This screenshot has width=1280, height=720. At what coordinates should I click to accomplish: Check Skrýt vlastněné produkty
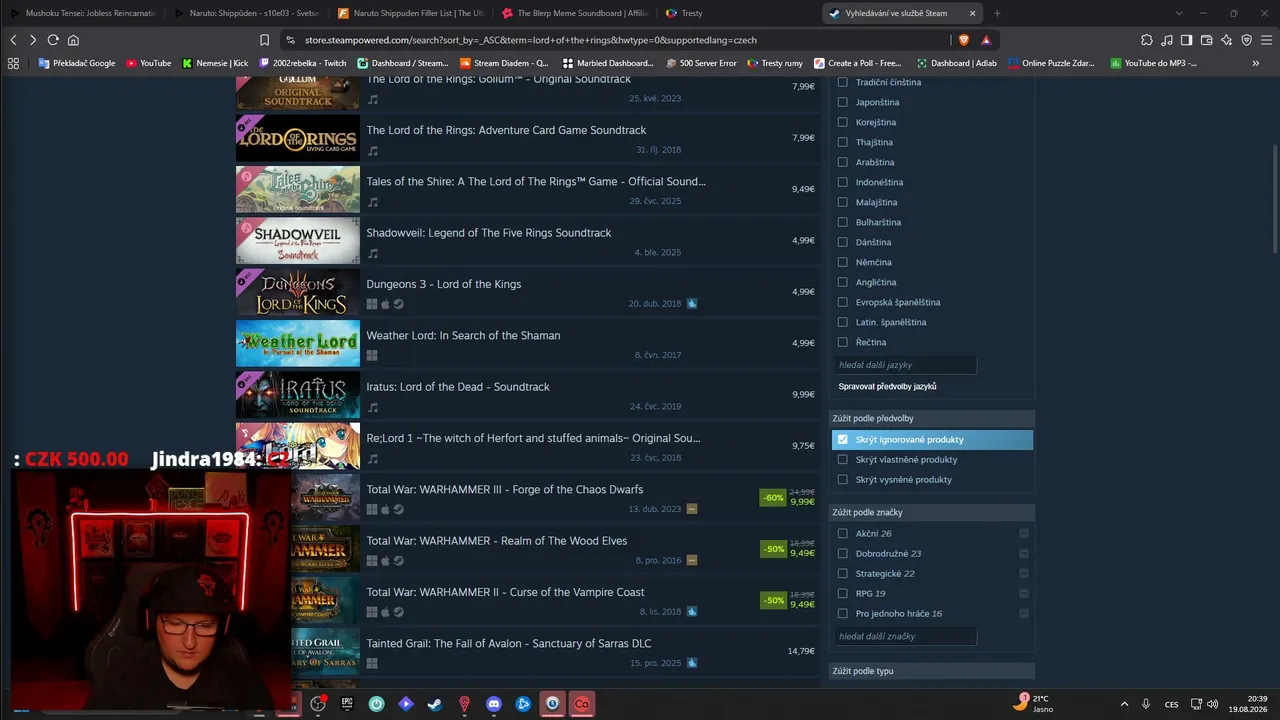[x=842, y=459]
